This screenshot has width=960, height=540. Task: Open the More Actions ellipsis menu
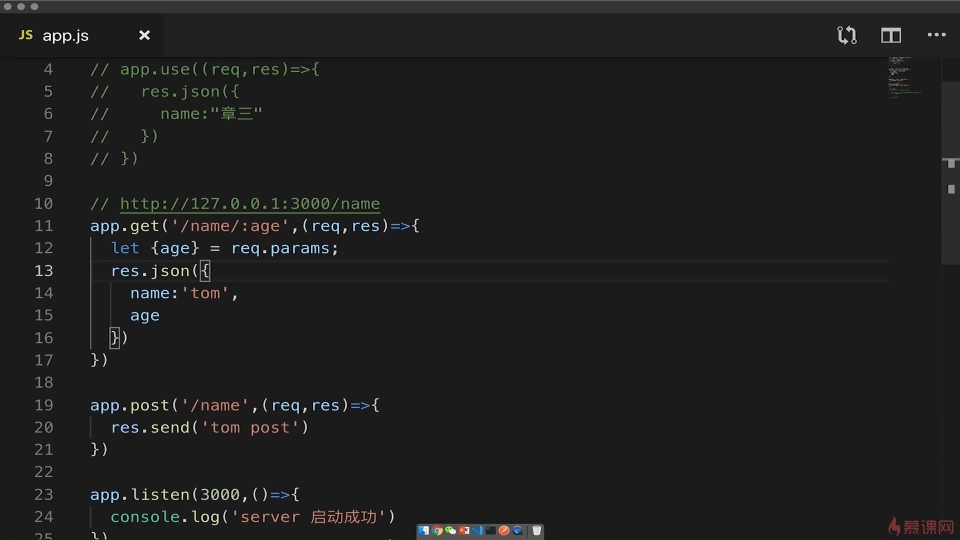pos(936,35)
